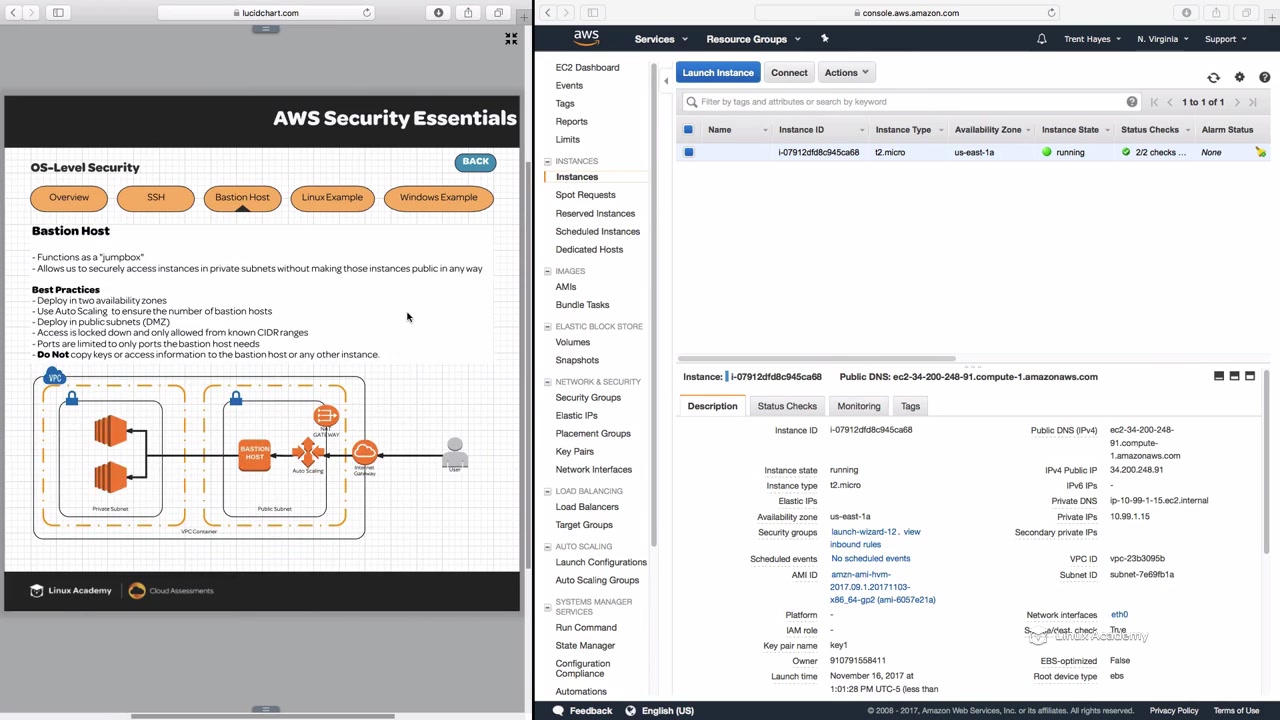Image resolution: width=1280 pixels, height=720 pixels.
Task: Click the lucidchart.com address bar
Action: [x=266, y=13]
